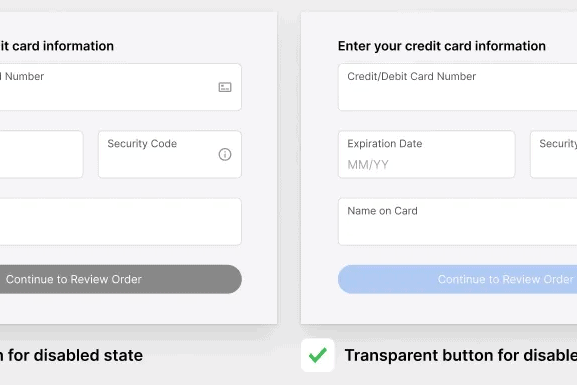Click the caption ending in disabled state
This screenshot has width=577, height=385.
(71, 355)
